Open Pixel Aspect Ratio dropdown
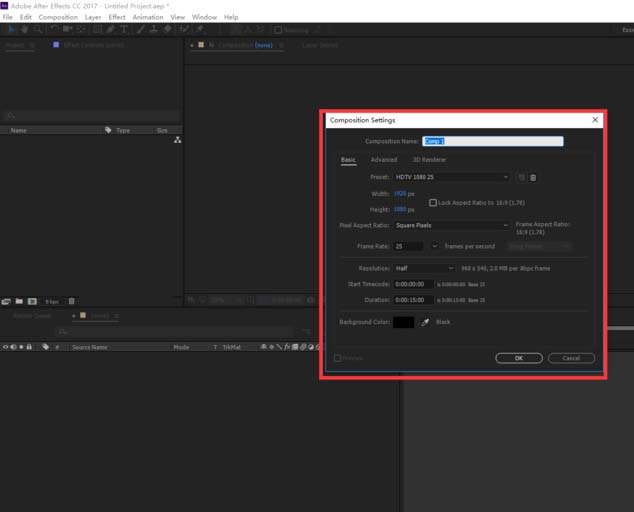 click(451, 225)
